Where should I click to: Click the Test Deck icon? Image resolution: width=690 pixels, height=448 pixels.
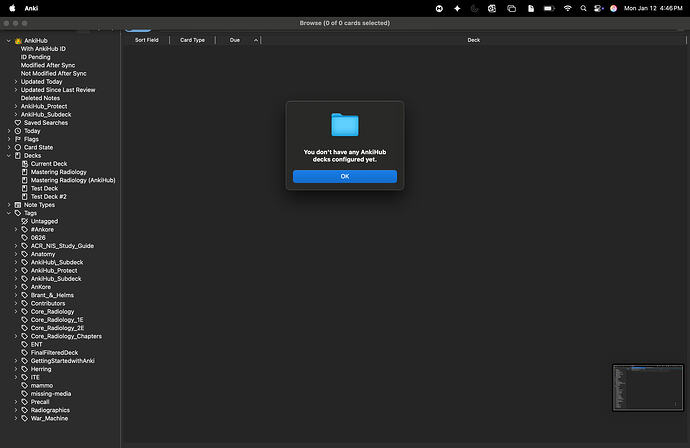coord(25,188)
